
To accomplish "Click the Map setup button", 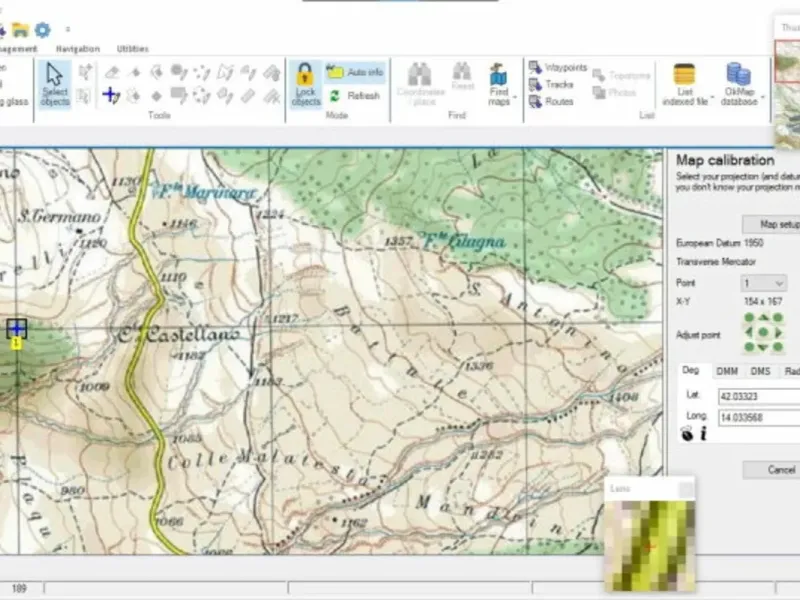I will tap(771, 224).
